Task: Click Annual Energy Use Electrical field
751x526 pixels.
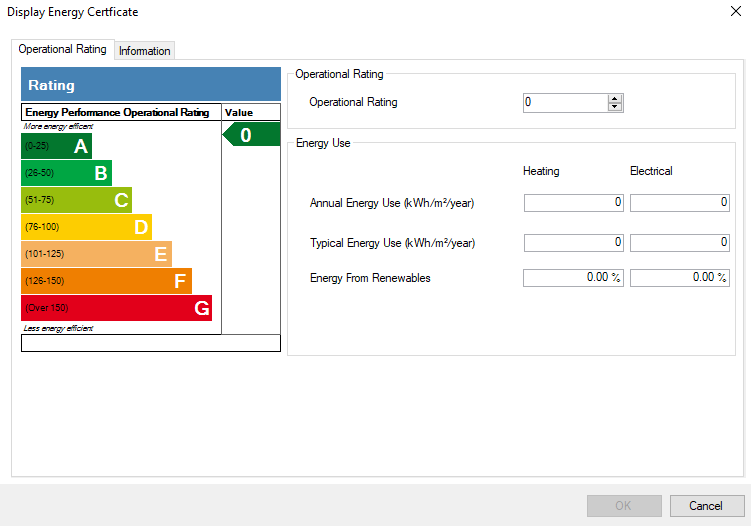Action: [679, 203]
